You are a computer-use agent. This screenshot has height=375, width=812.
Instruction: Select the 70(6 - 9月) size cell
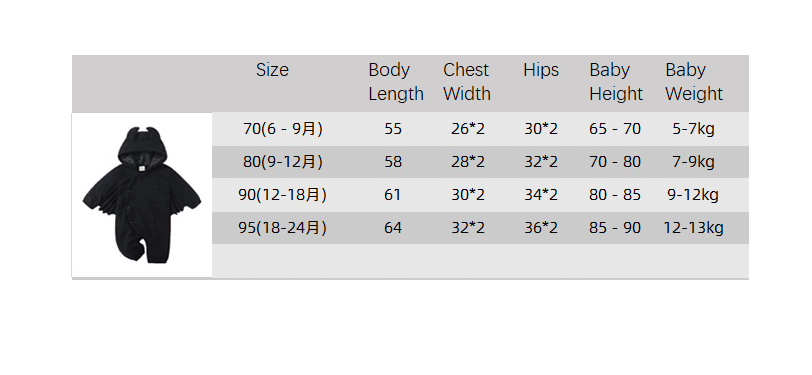point(283,128)
